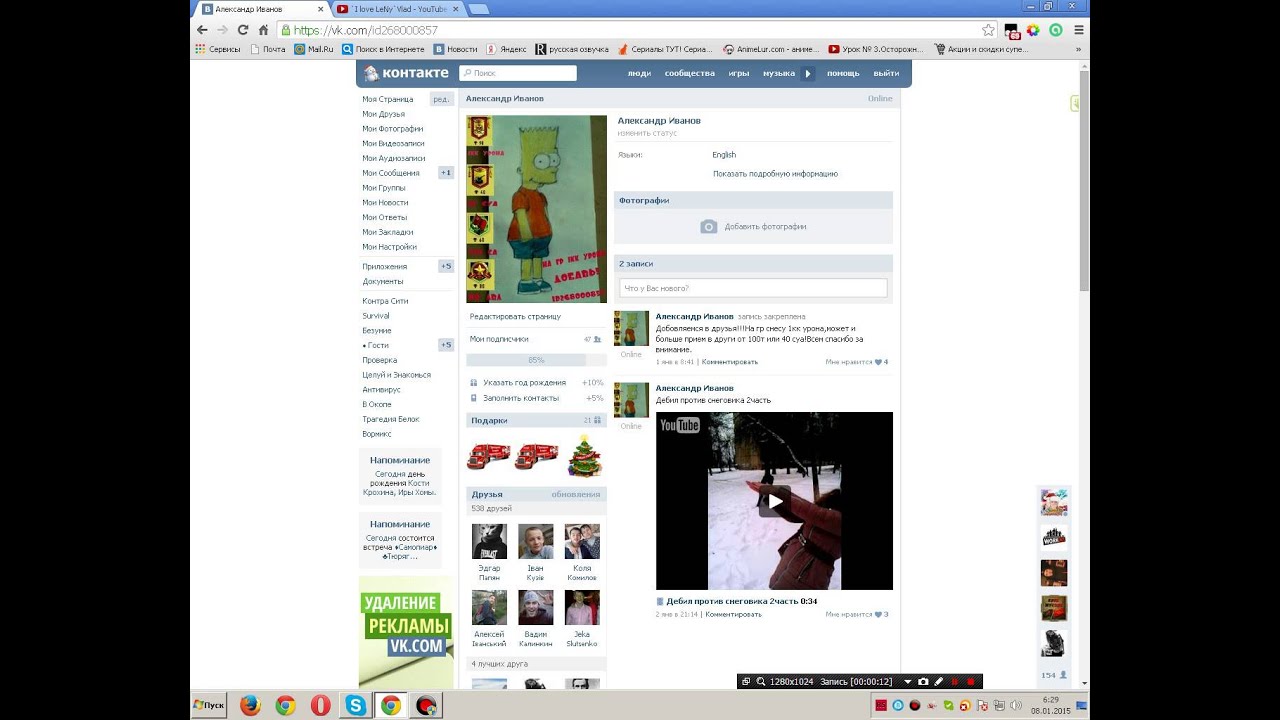The height and width of the screenshot is (720, 1280).
Task: Open игры in the VK header menu
Action: (739, 73)
